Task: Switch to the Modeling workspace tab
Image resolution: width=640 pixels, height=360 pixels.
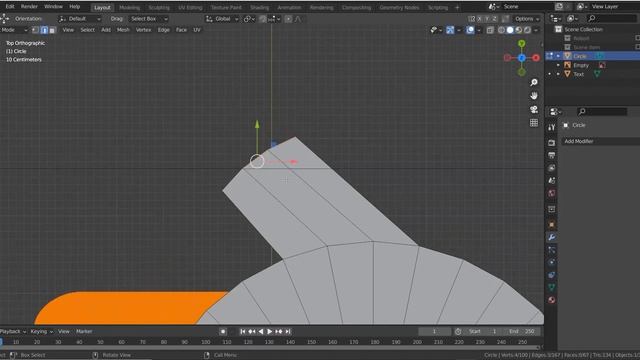Action: (129, 7)
